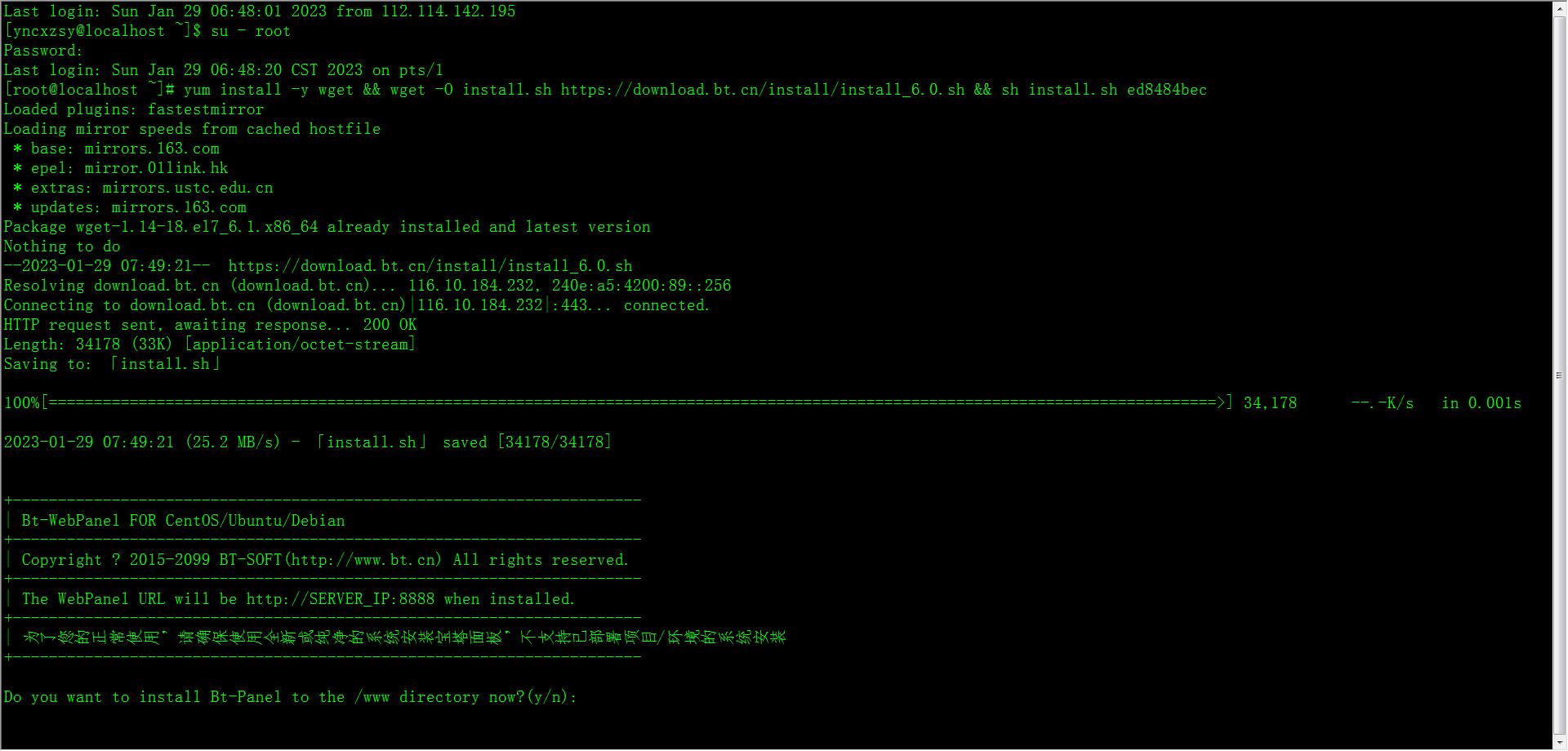This screenshot has height=751, width=1568.
Task: Click the download URL on the 07:49:21 timestamp line
Action: coord(430,266)
